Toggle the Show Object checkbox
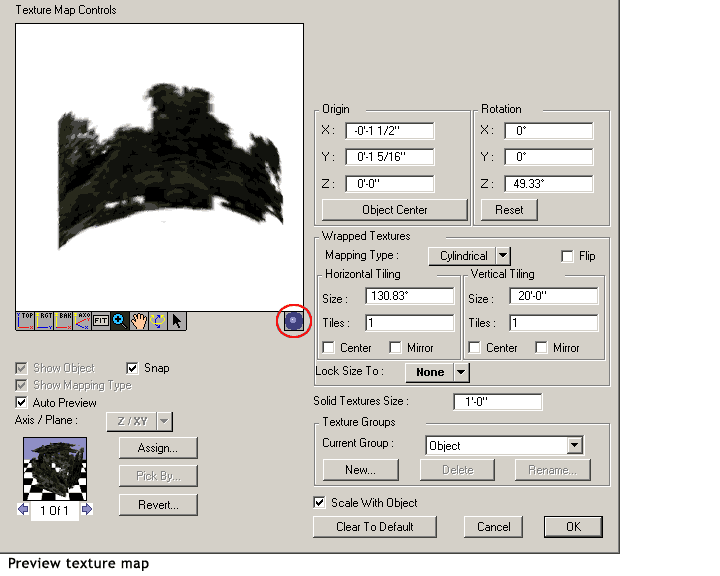This screenshot has height=576, width=720. click(x=21, y=368)
